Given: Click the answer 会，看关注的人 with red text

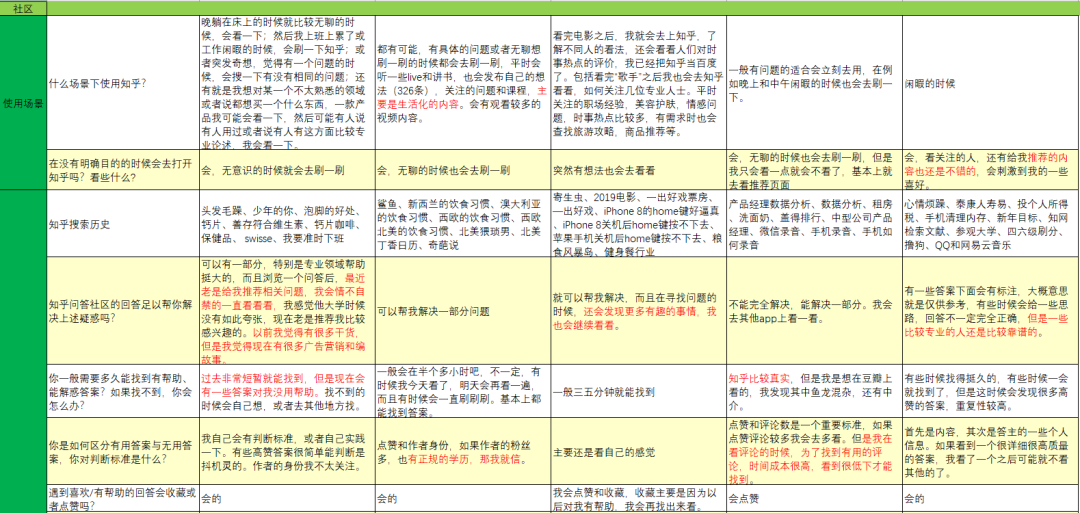Looking at the screenshot, I should tap(991, 169).
